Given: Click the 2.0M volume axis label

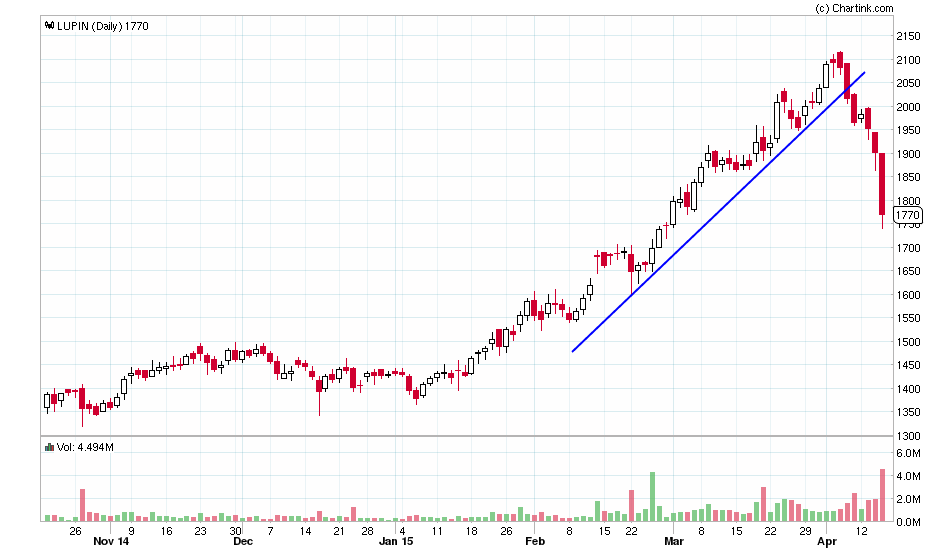Looking at the screenshot, I should [x=908, y=499].
